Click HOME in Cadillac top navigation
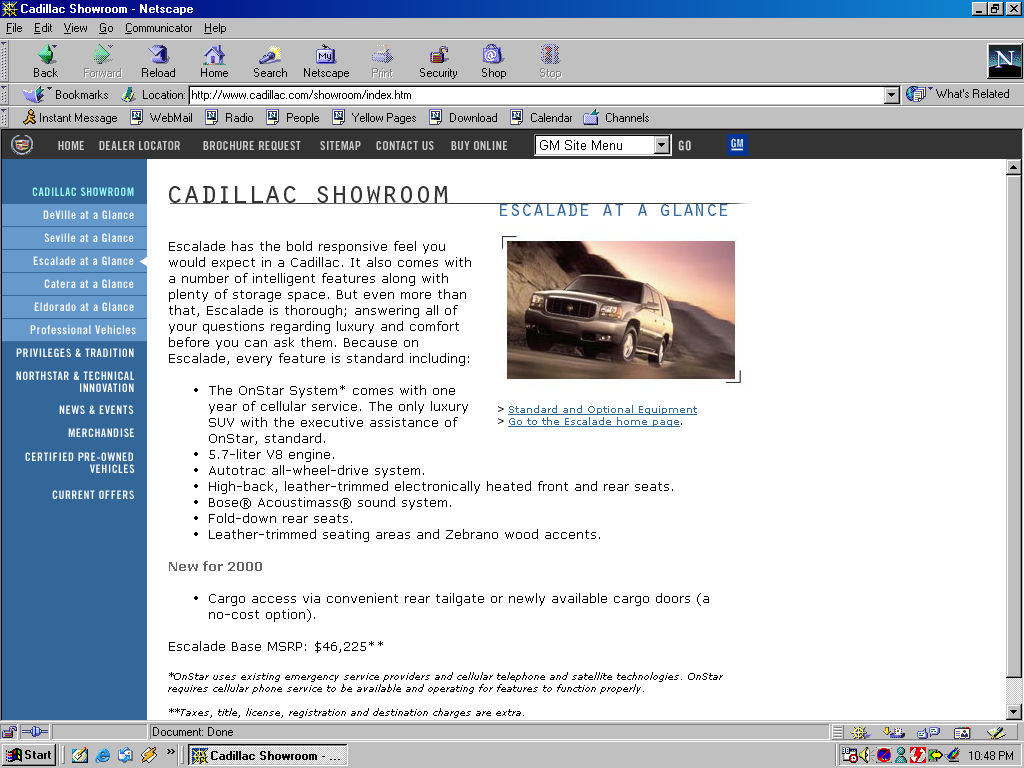 coord(71,146)
